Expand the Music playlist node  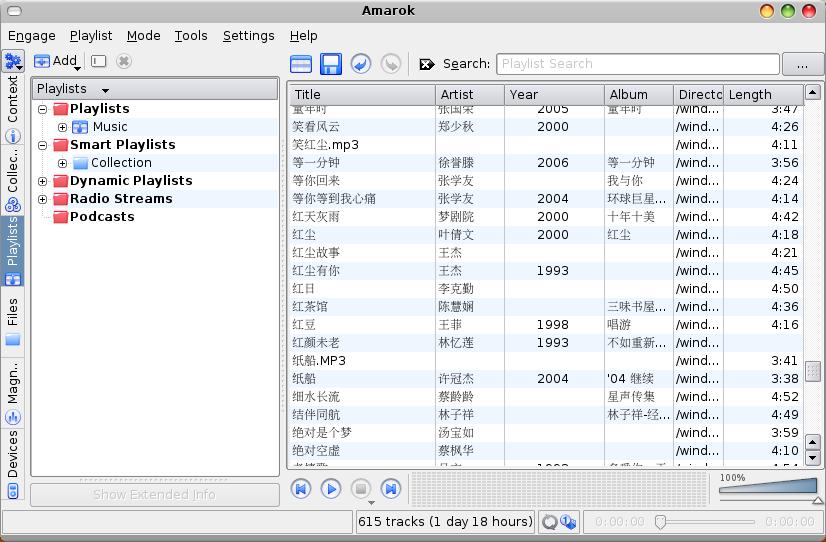62,127
